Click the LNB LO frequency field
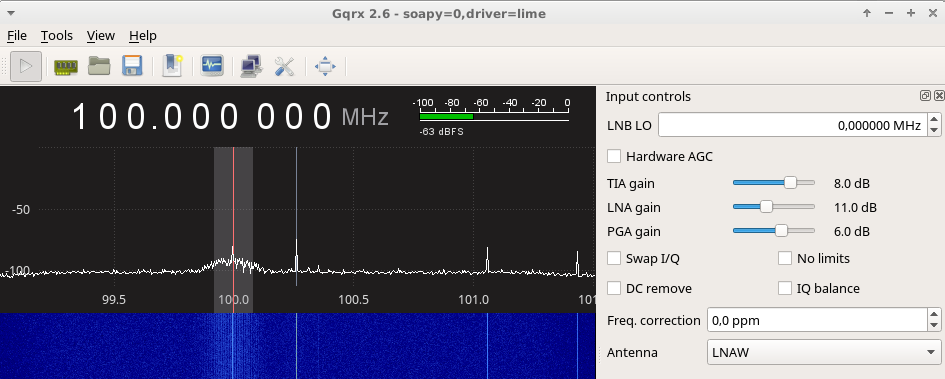Viewport: 945px width, 379px height. click(x=793, y=125)
